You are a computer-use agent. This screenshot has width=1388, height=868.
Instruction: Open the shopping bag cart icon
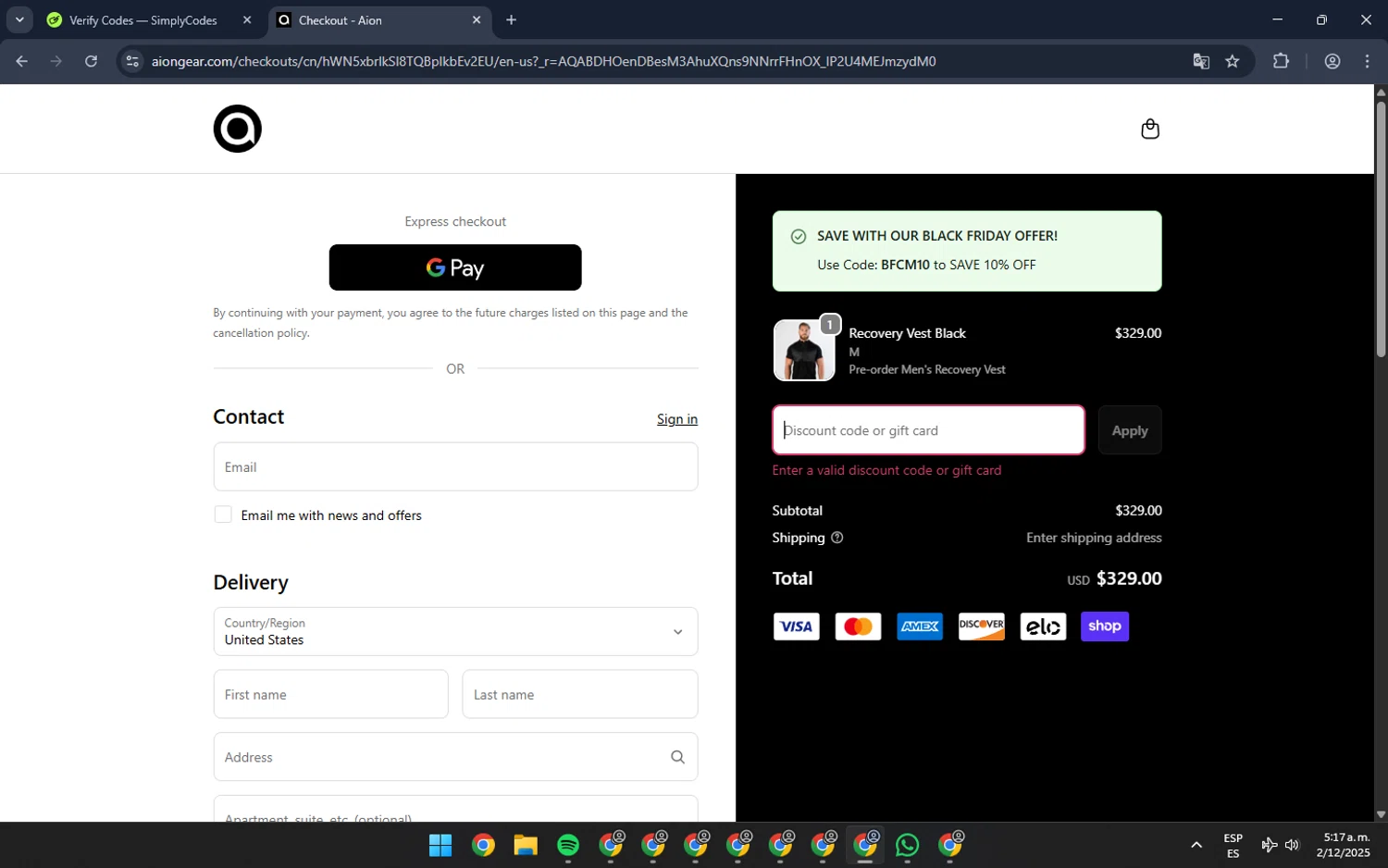click(x=1150, y=129)
